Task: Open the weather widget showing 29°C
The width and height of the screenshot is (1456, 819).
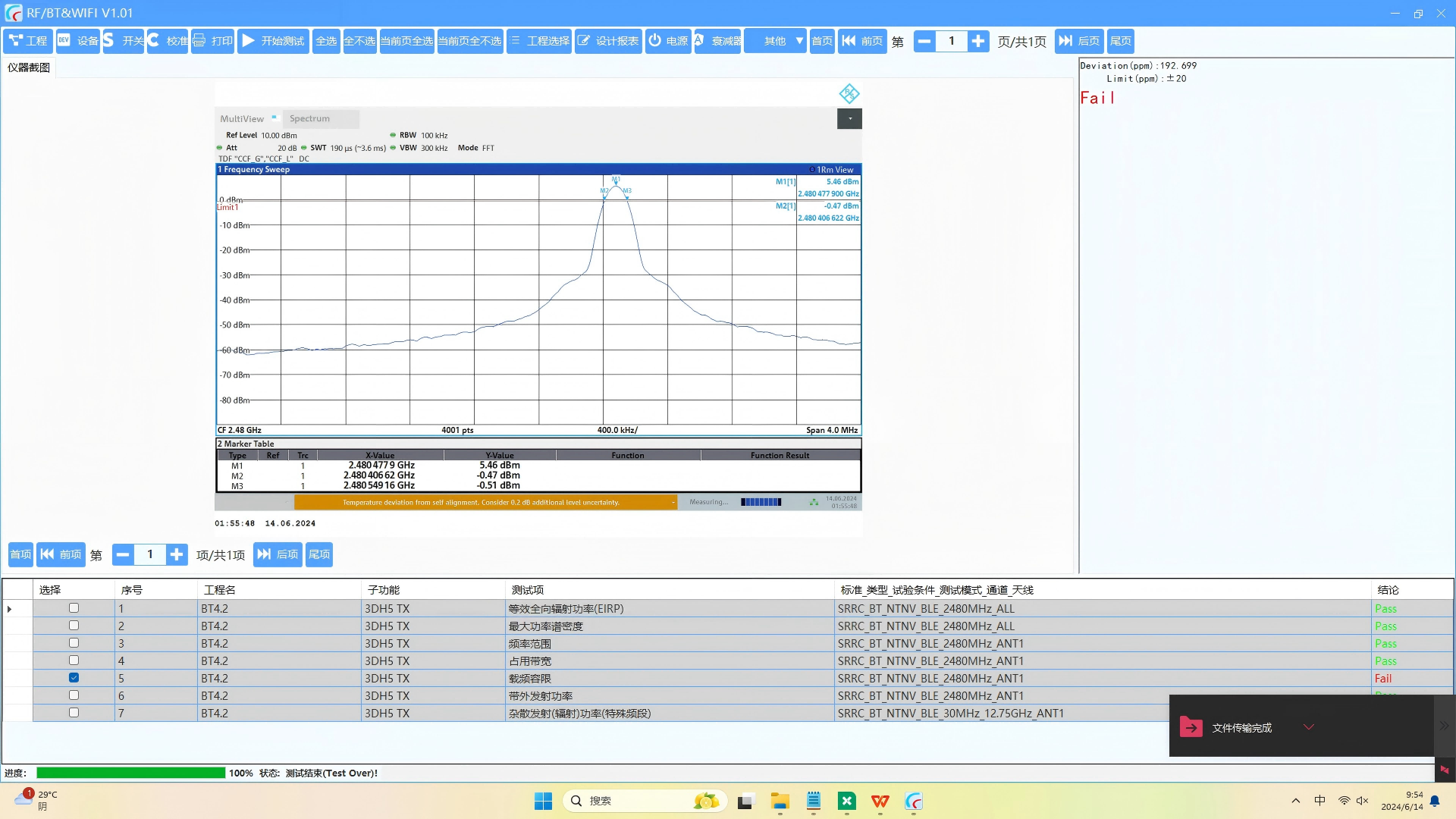Action: 36,800
